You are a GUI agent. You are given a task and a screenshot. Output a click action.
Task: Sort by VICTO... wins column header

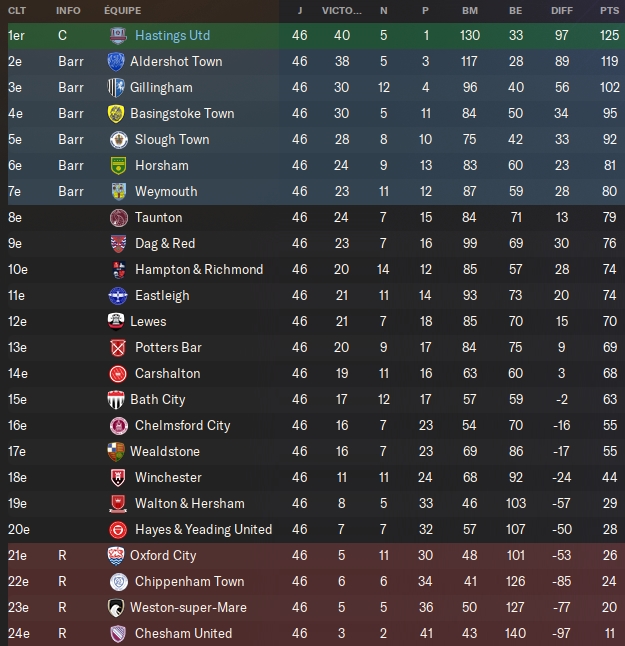[x=342, y=10]
